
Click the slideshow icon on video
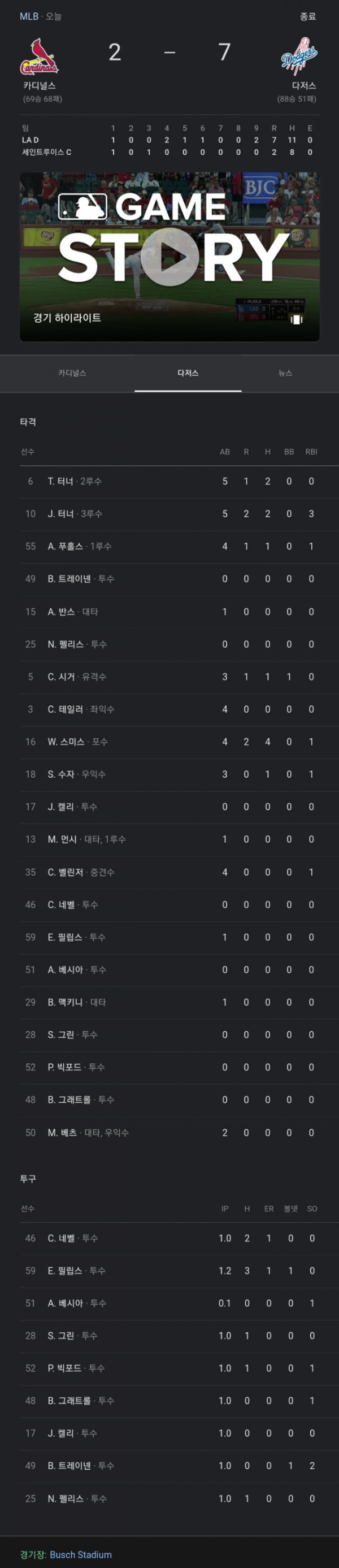click(297, 319)
